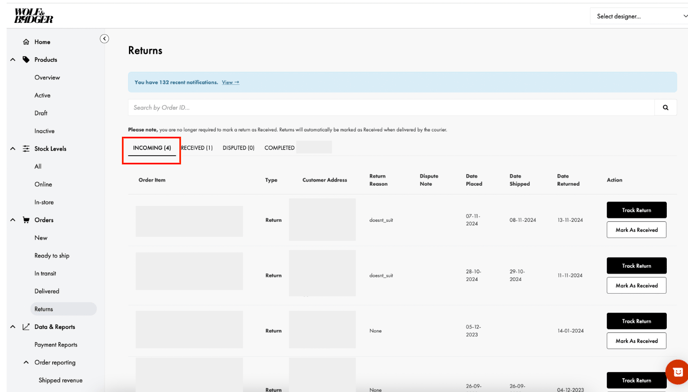Image resolution: width=688 pixels, height=392 pixels.
Task: Collapse the Stock Levels section chevron
Action: tap(13, 148)
